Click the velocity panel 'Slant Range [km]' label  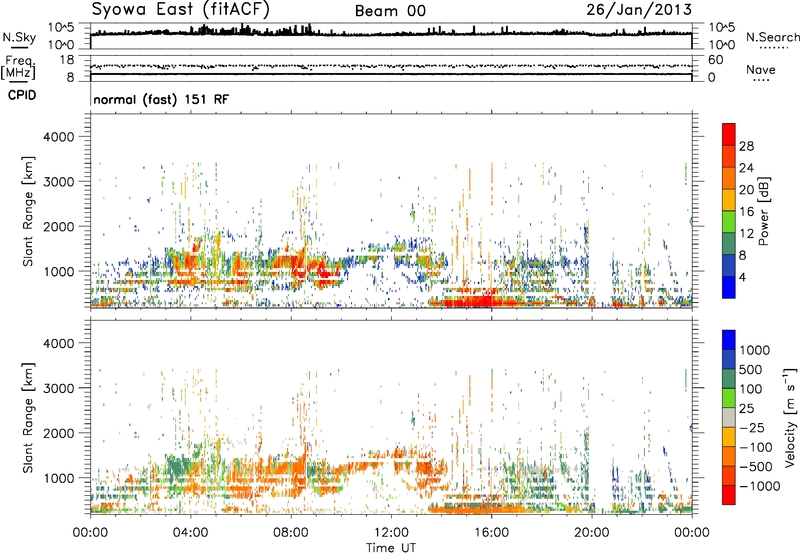pos(28,418)
